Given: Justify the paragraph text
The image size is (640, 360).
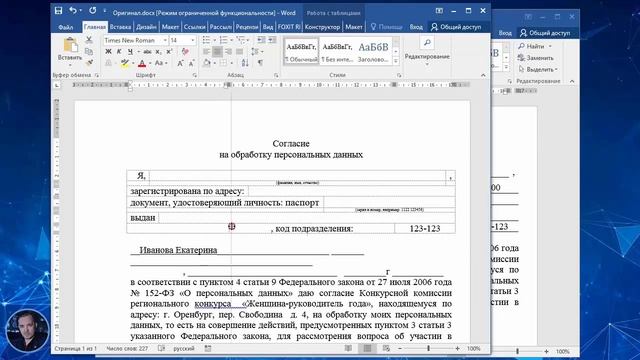Looking at the screenshot, I should click(x=240, y=52).
